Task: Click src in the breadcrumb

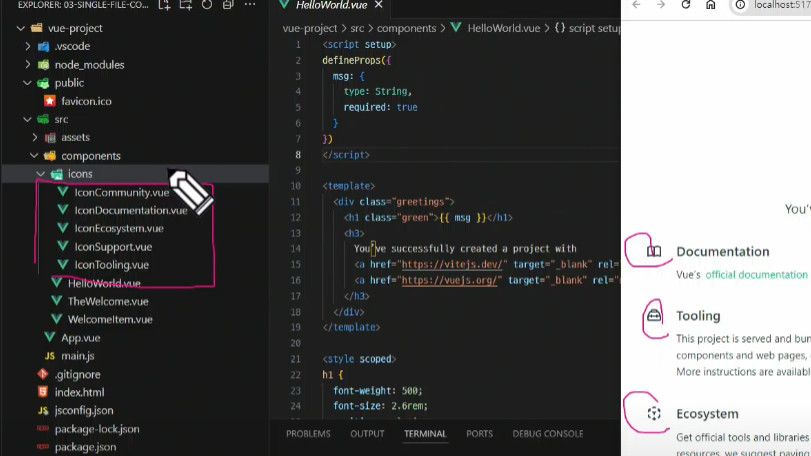Action: coord(357,28)
